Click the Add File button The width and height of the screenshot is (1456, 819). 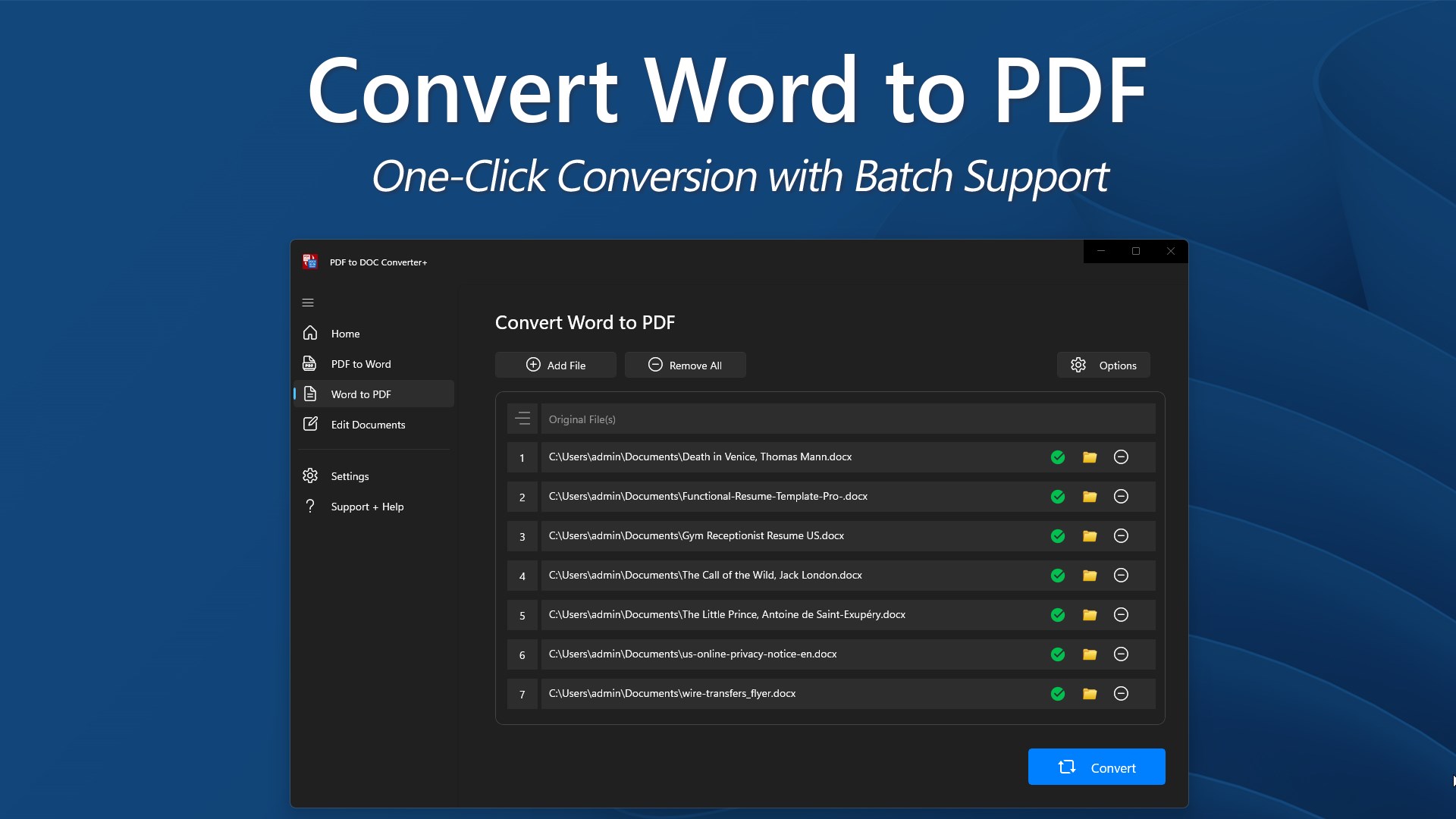click(x=556, y=365)
